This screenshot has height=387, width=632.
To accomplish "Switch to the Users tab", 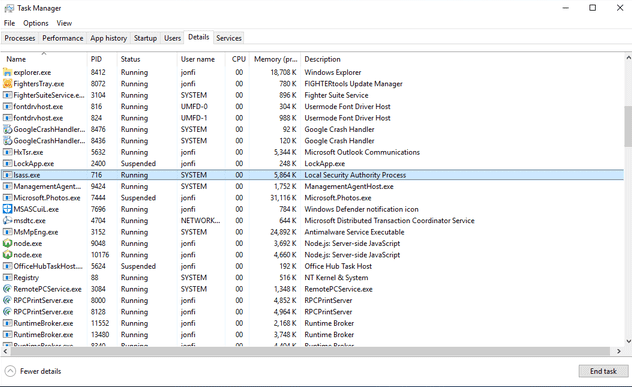I will click(173, 38).
